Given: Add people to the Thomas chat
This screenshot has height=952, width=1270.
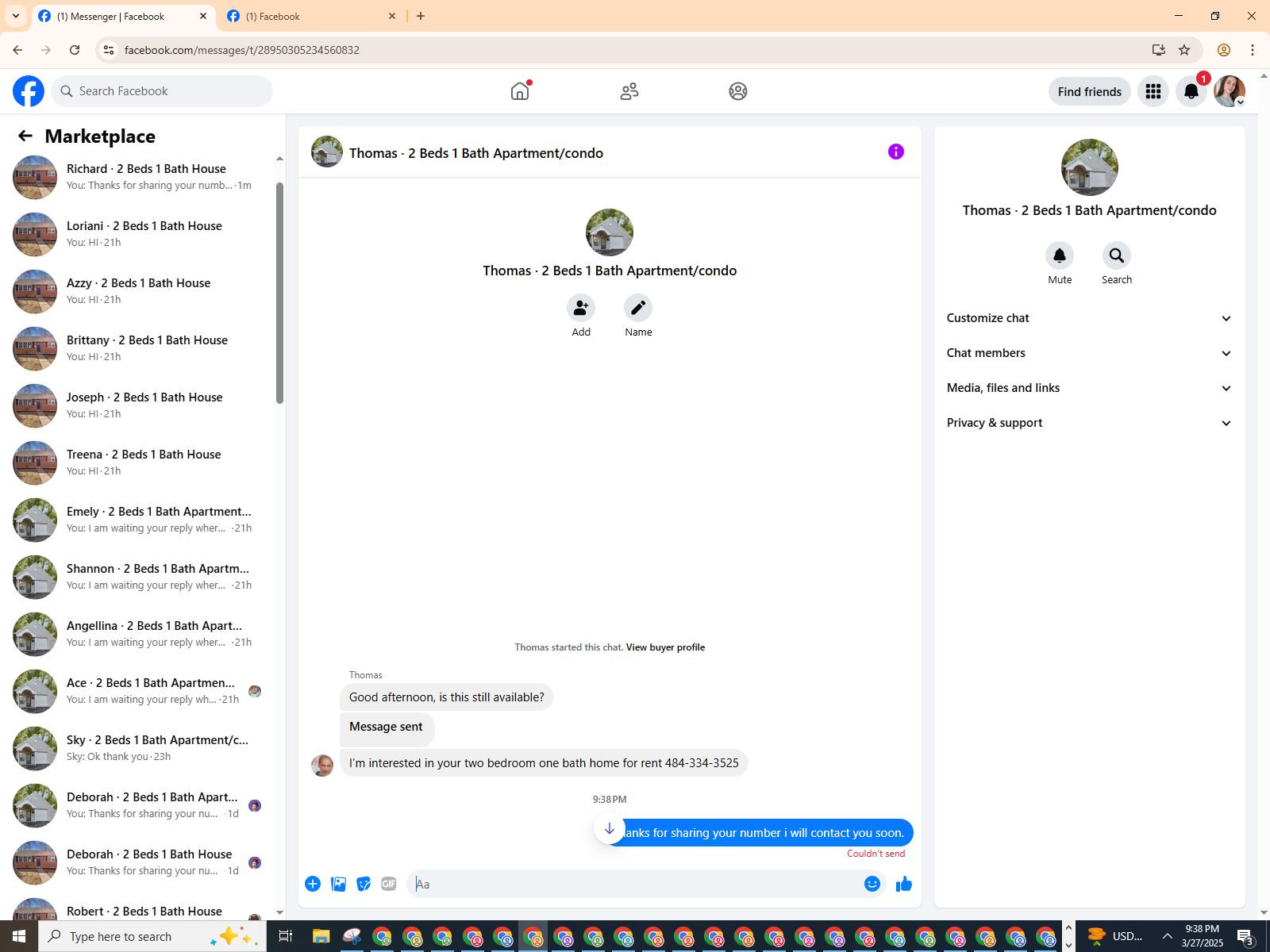Looking at the screenshot, I should tap(581, 308).
